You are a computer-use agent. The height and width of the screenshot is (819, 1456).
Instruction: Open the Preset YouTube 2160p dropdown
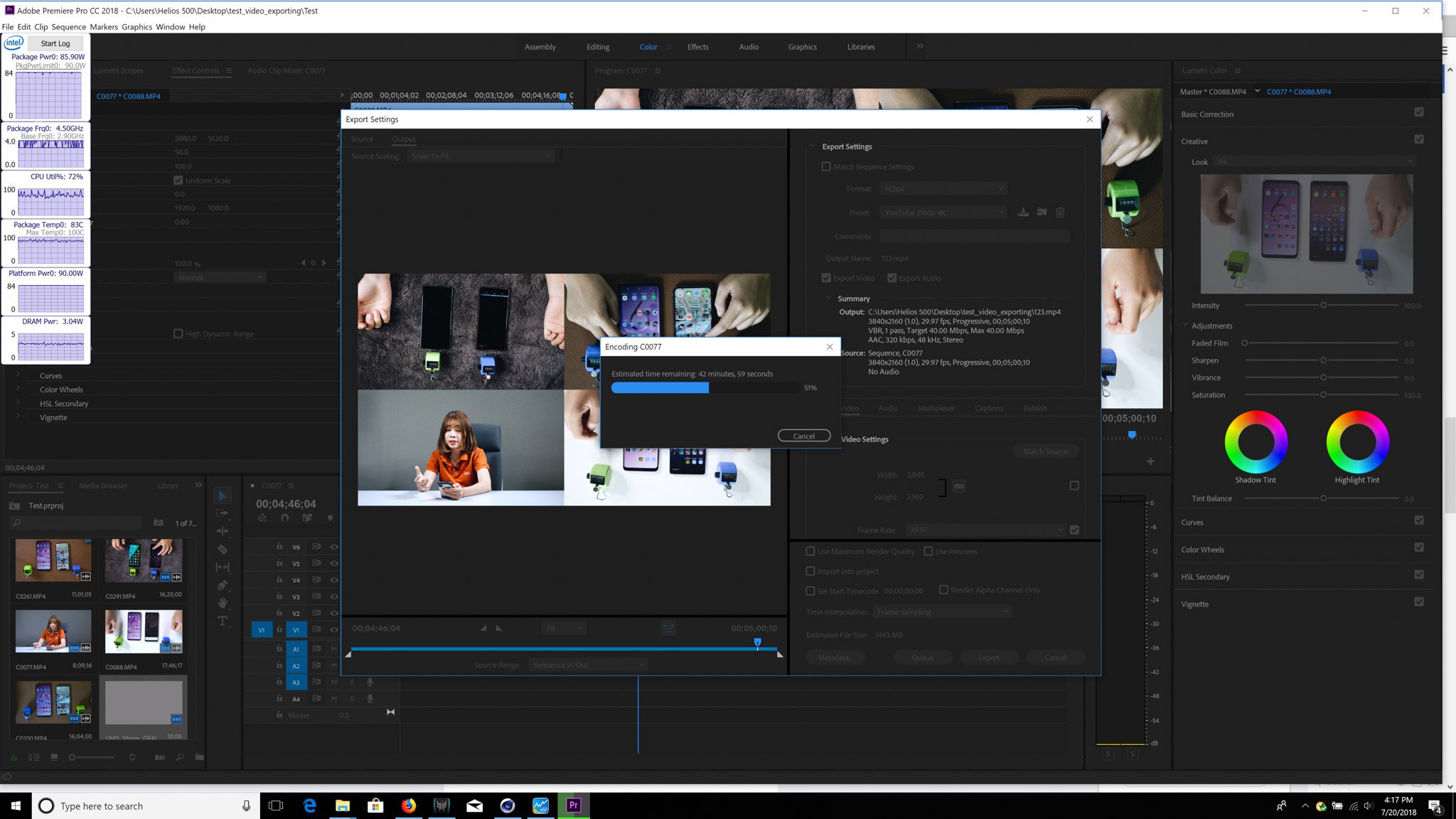(x=943, y=213)
